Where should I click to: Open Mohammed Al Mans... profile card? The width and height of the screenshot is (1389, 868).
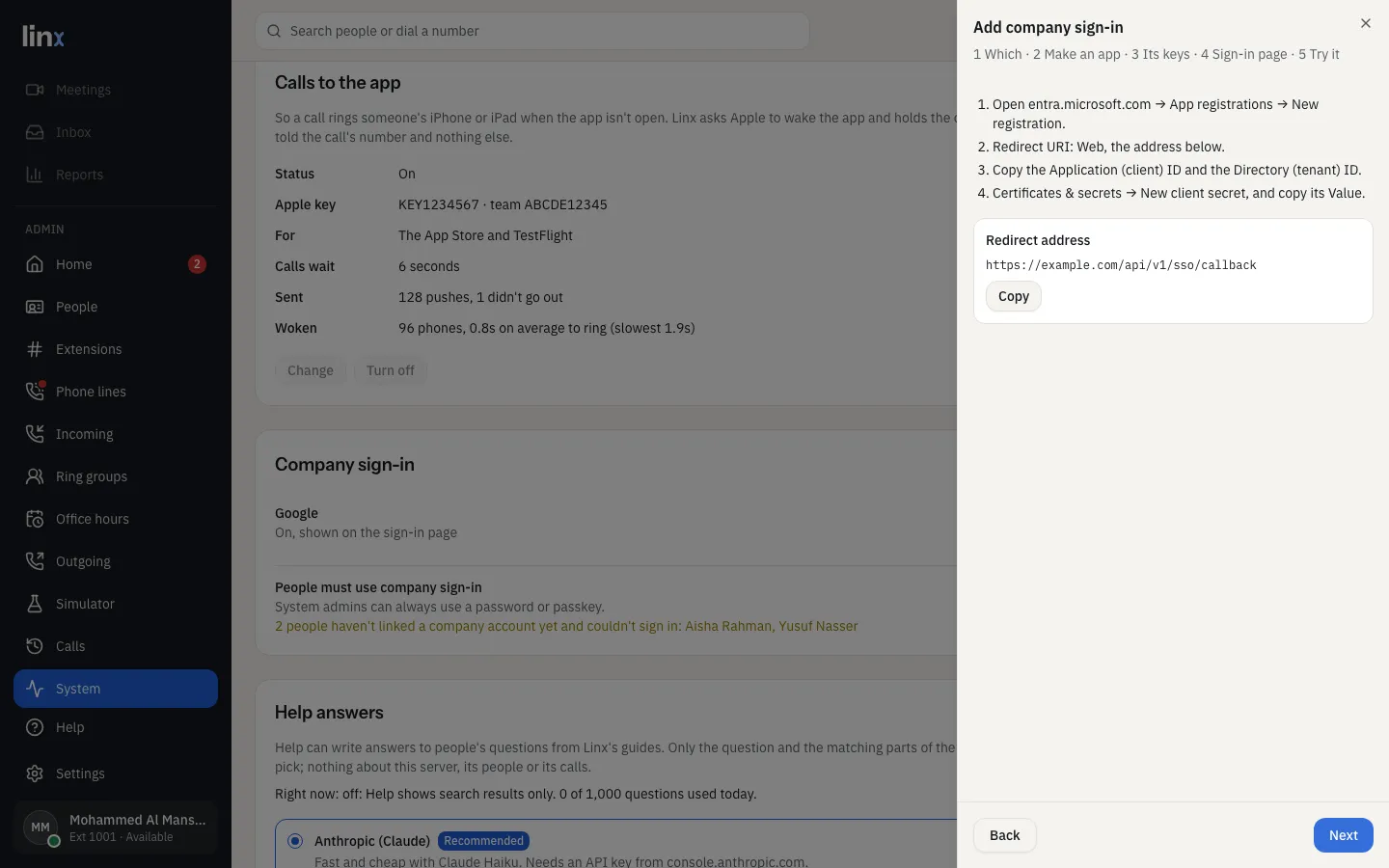tap(116, 827)
